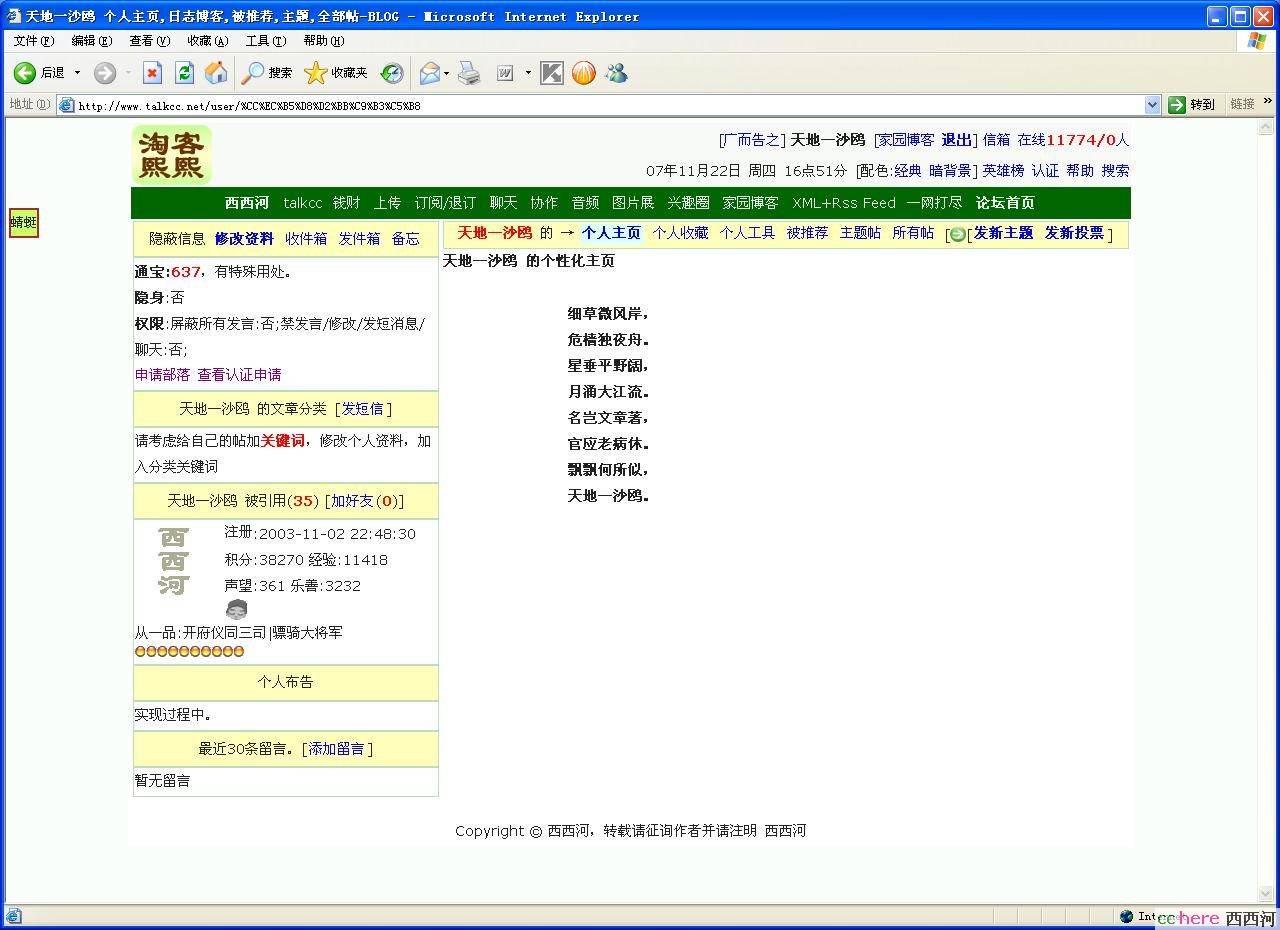Image resolution: width=1280 pixels, height=930 pixels.
Task: Open 图片展 gallery link
Action: (633, 203)
